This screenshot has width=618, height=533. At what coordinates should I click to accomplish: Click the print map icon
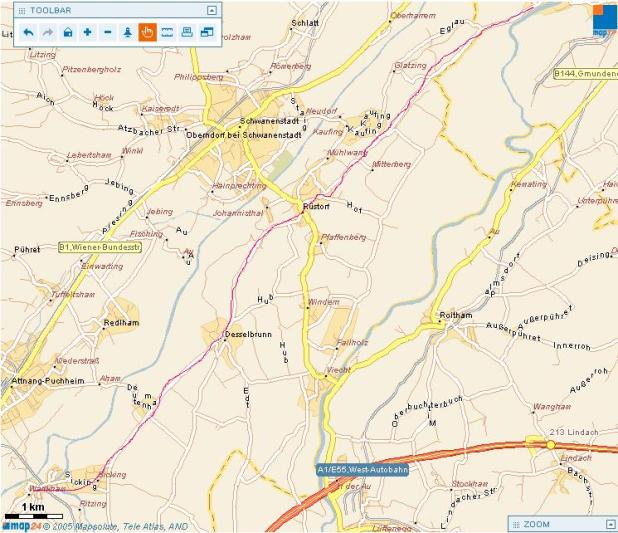click(x=187, y=32)
